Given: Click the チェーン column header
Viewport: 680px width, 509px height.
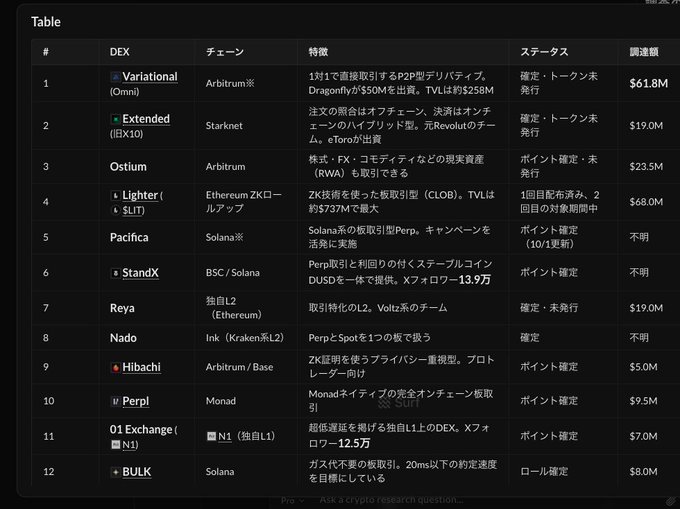Looking at the screenshot, I should pos(225,52).
